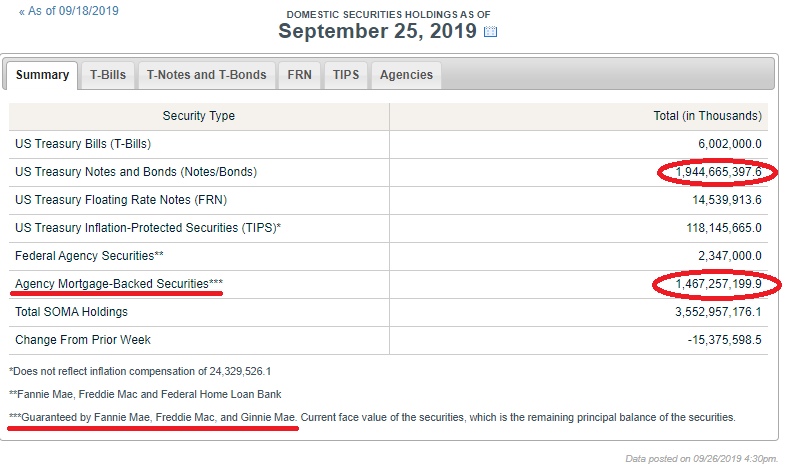
Task: Click the underlined Agency Mortgage-Backed Securities label
Action: 119,284
